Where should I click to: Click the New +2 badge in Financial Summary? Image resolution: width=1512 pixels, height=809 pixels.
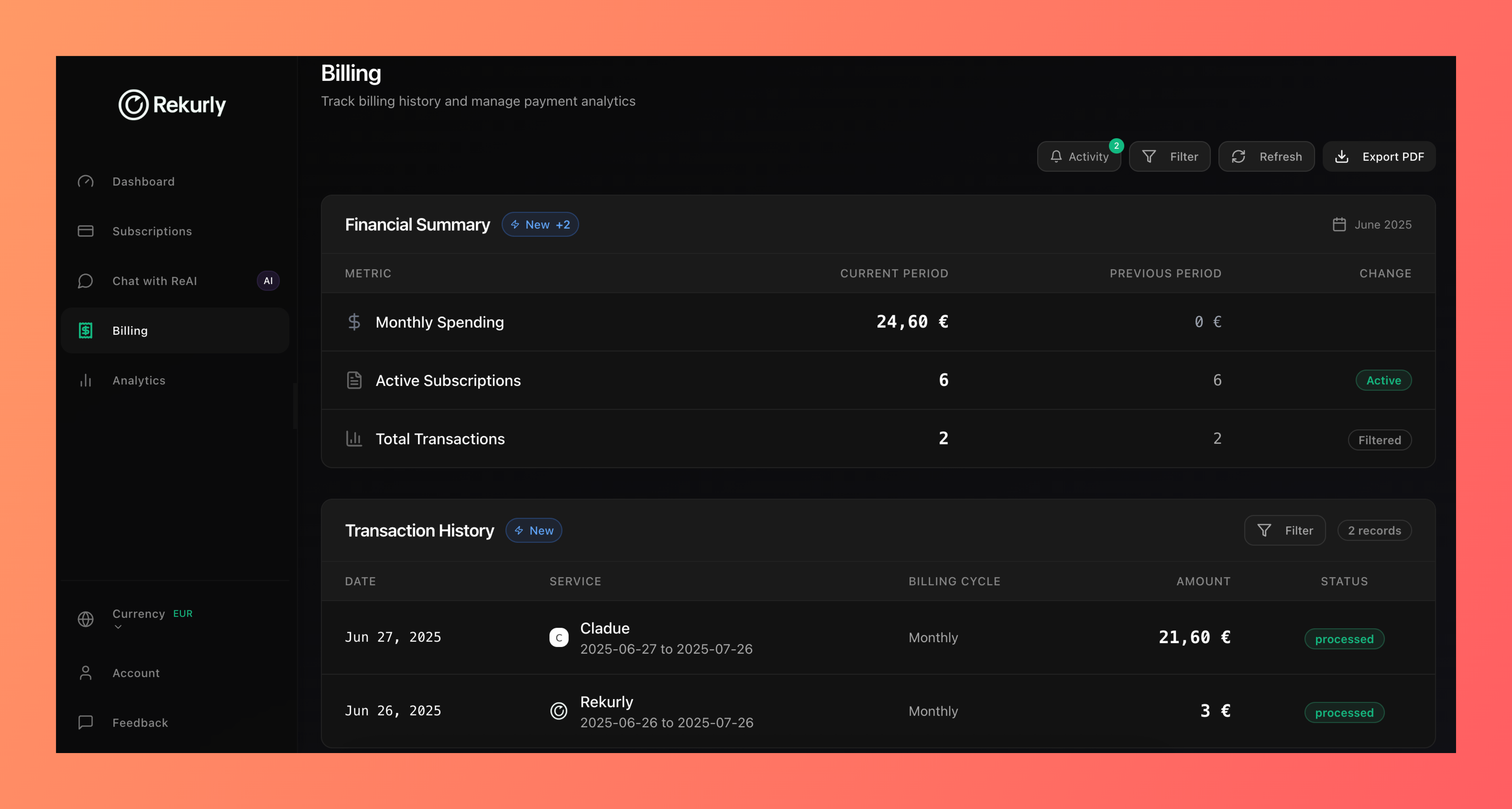pos(540,224)
